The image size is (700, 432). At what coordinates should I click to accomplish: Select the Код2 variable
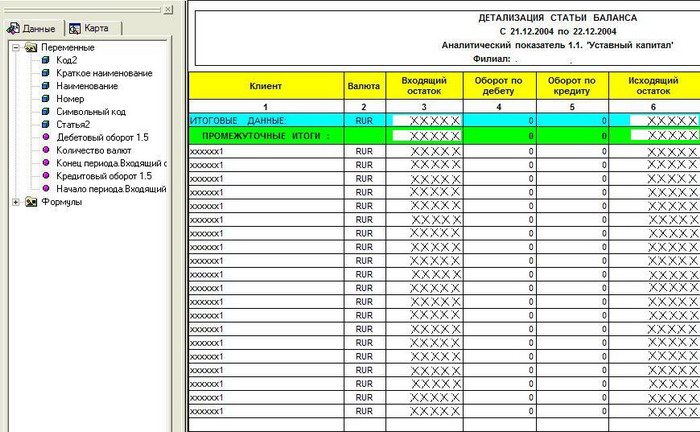tap(67, 60)
